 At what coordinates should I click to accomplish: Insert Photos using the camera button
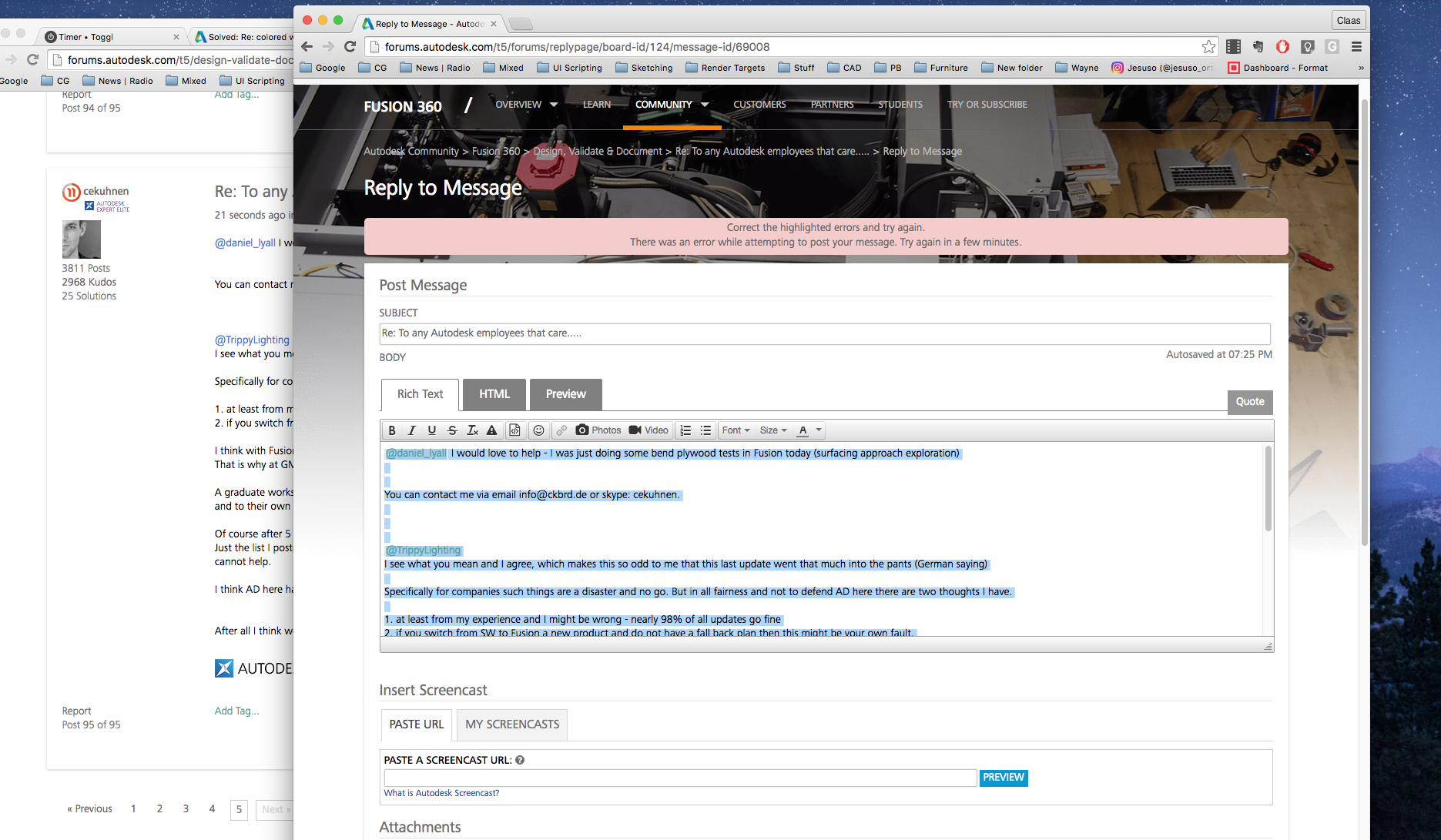coord(598,430)
